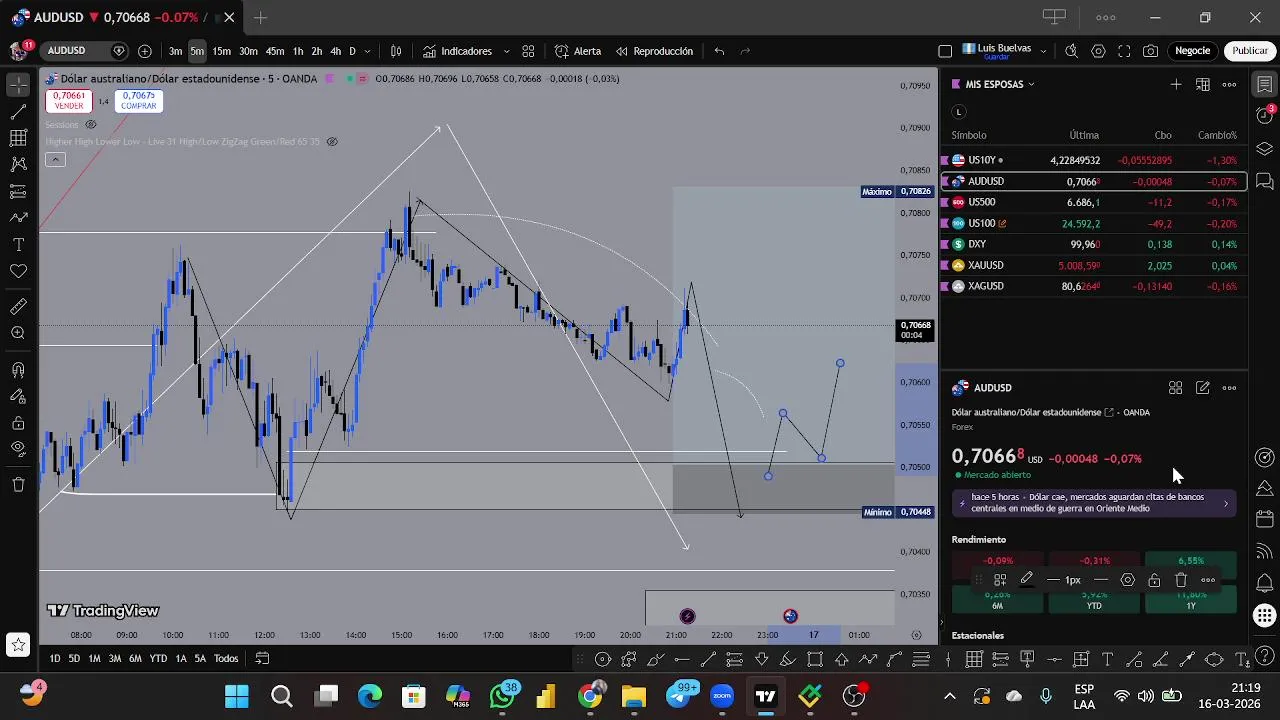
Task: Start Reproducción bar replay
Action: point(655,51)
